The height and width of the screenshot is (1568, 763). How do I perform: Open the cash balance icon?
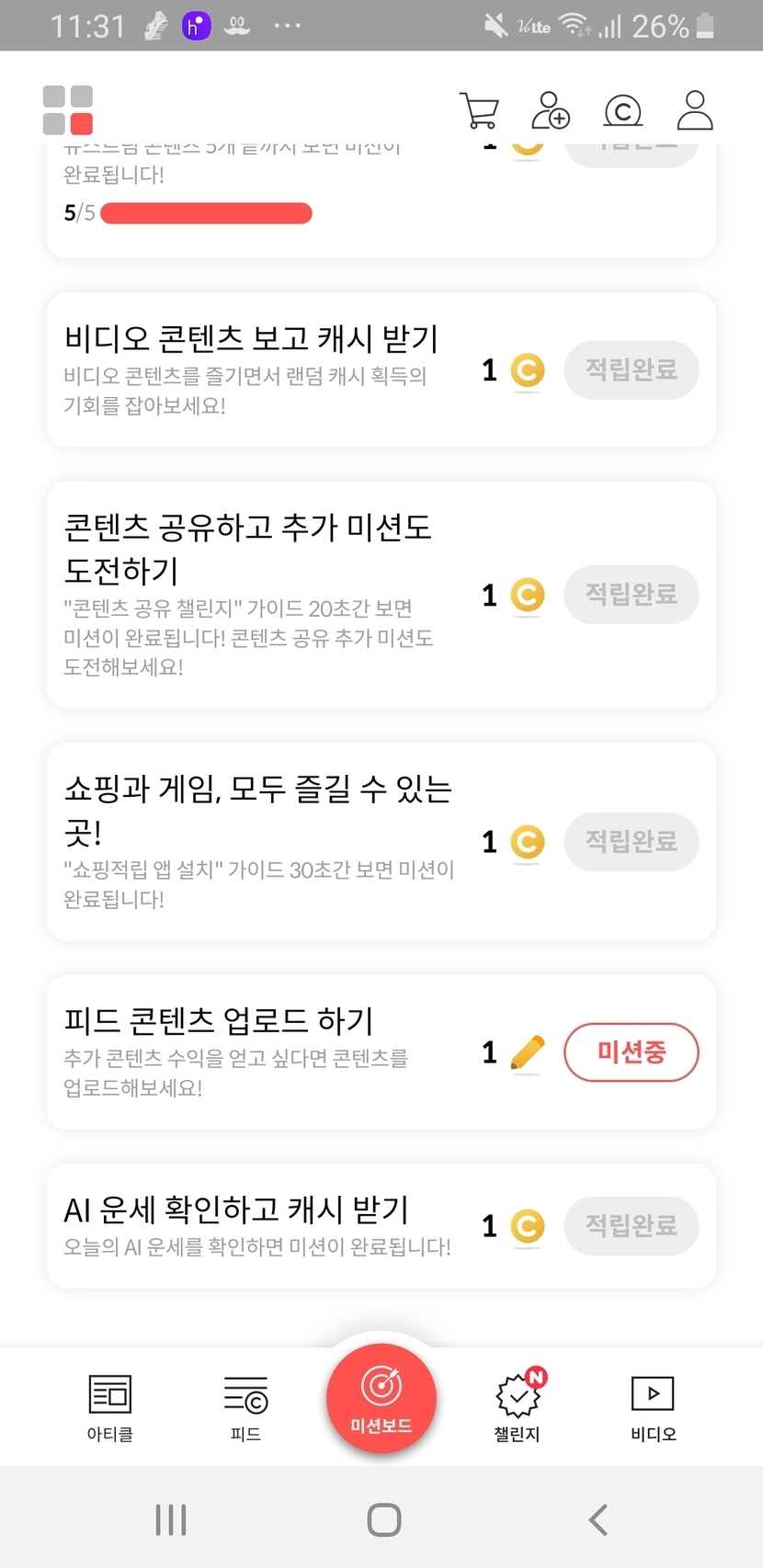(622, 111)
